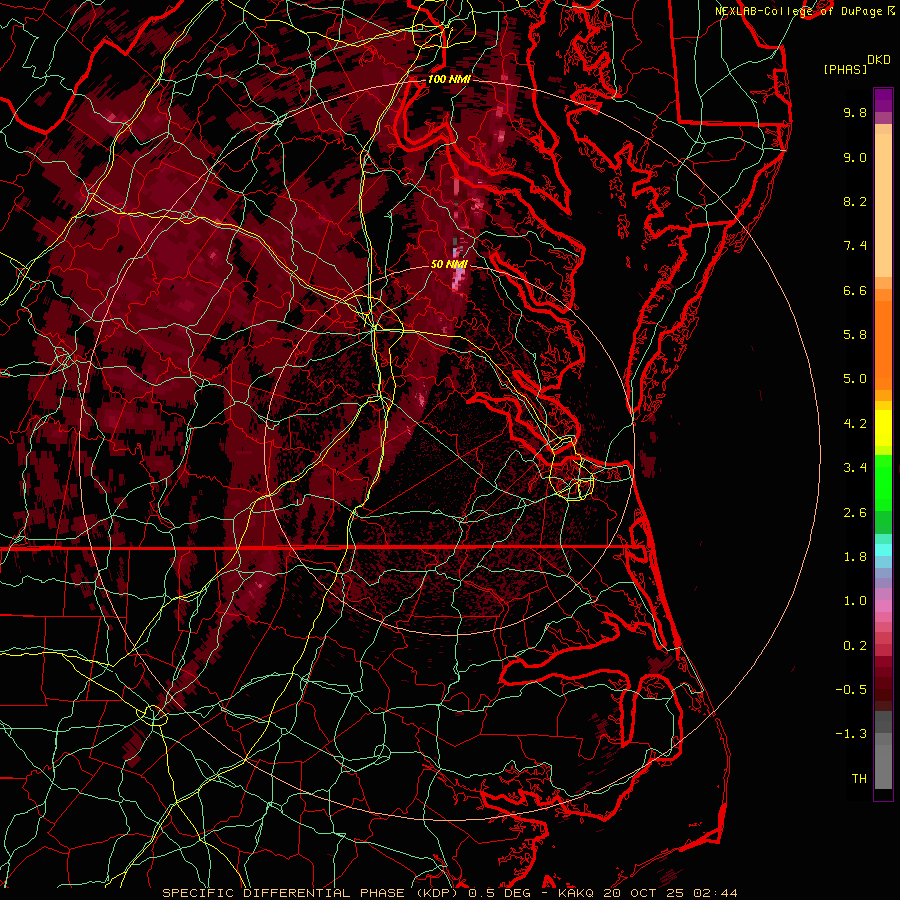Select the 9.0 scale value
Viewport: 900px width, 900px height.
855,157
